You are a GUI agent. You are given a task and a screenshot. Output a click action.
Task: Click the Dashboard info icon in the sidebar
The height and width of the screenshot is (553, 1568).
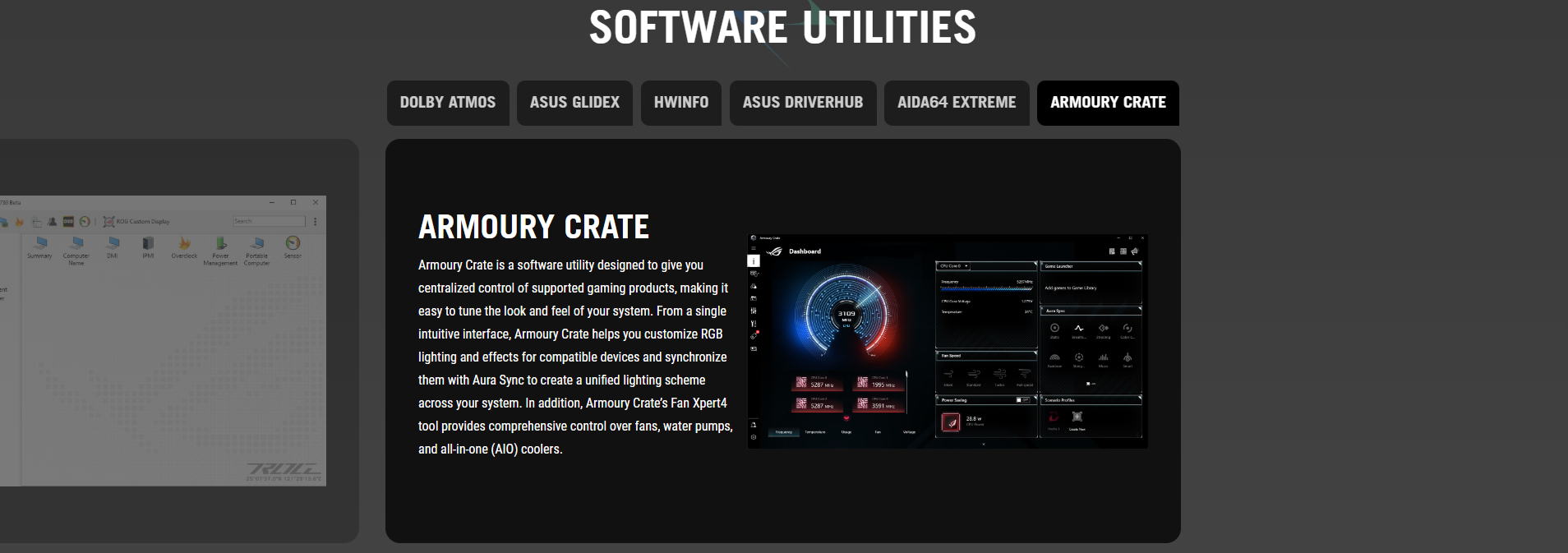[x=754, y=260]
